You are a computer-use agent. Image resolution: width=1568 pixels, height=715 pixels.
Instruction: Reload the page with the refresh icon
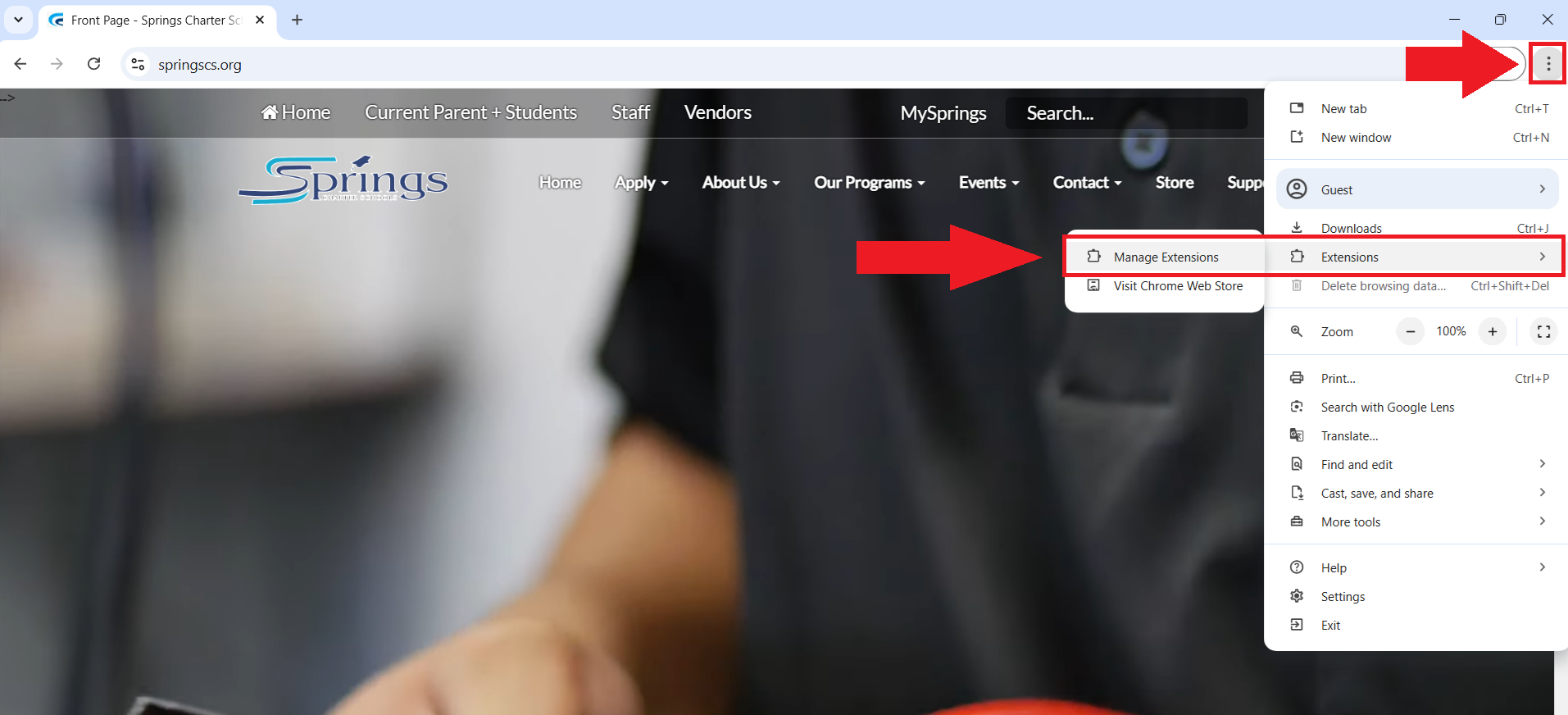pyautogui.click(x=94, y=64)
